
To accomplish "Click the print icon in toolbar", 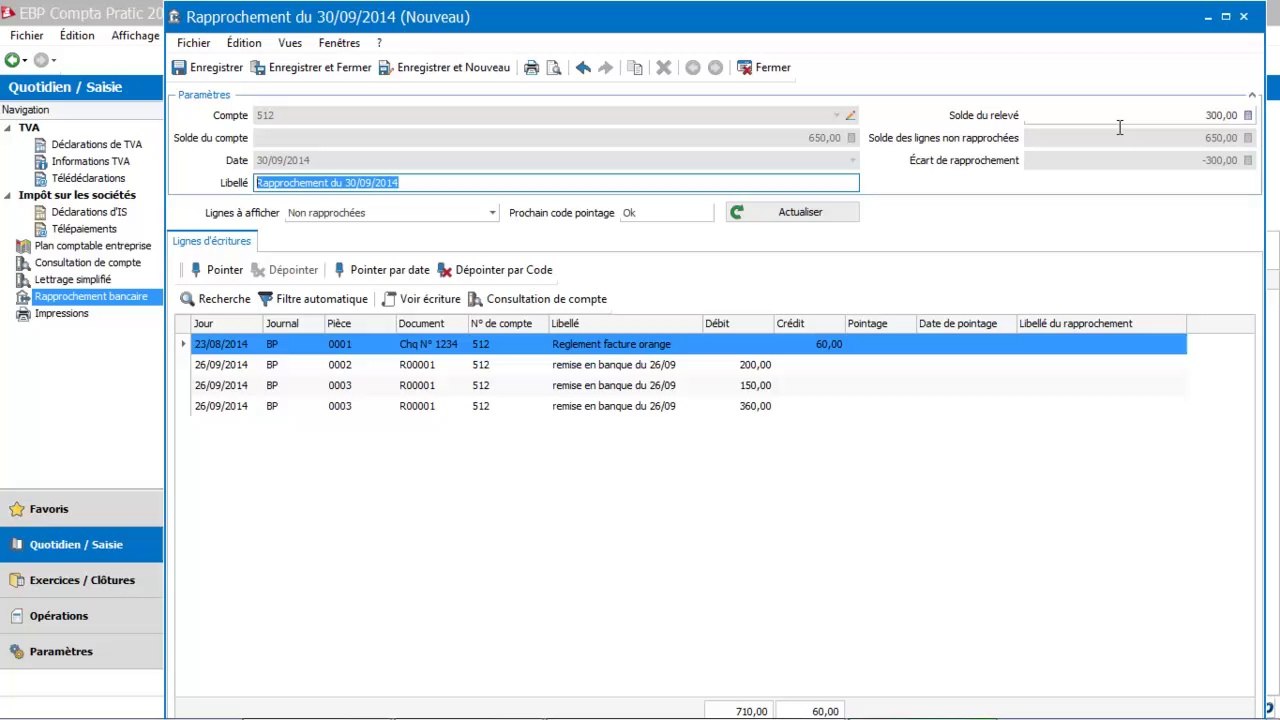I will [532, 68].
